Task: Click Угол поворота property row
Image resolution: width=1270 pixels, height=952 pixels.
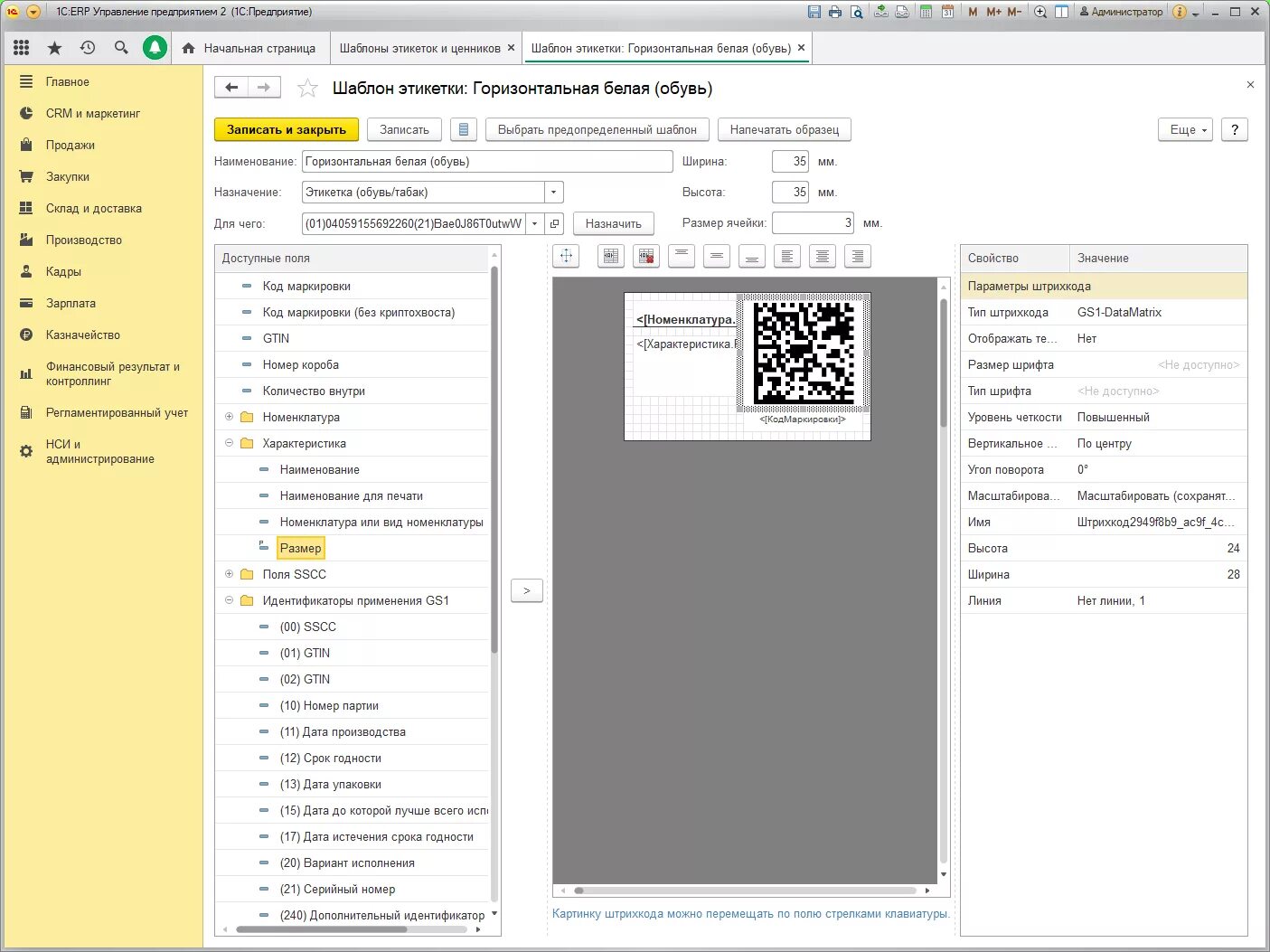Action: point(1104,469)
